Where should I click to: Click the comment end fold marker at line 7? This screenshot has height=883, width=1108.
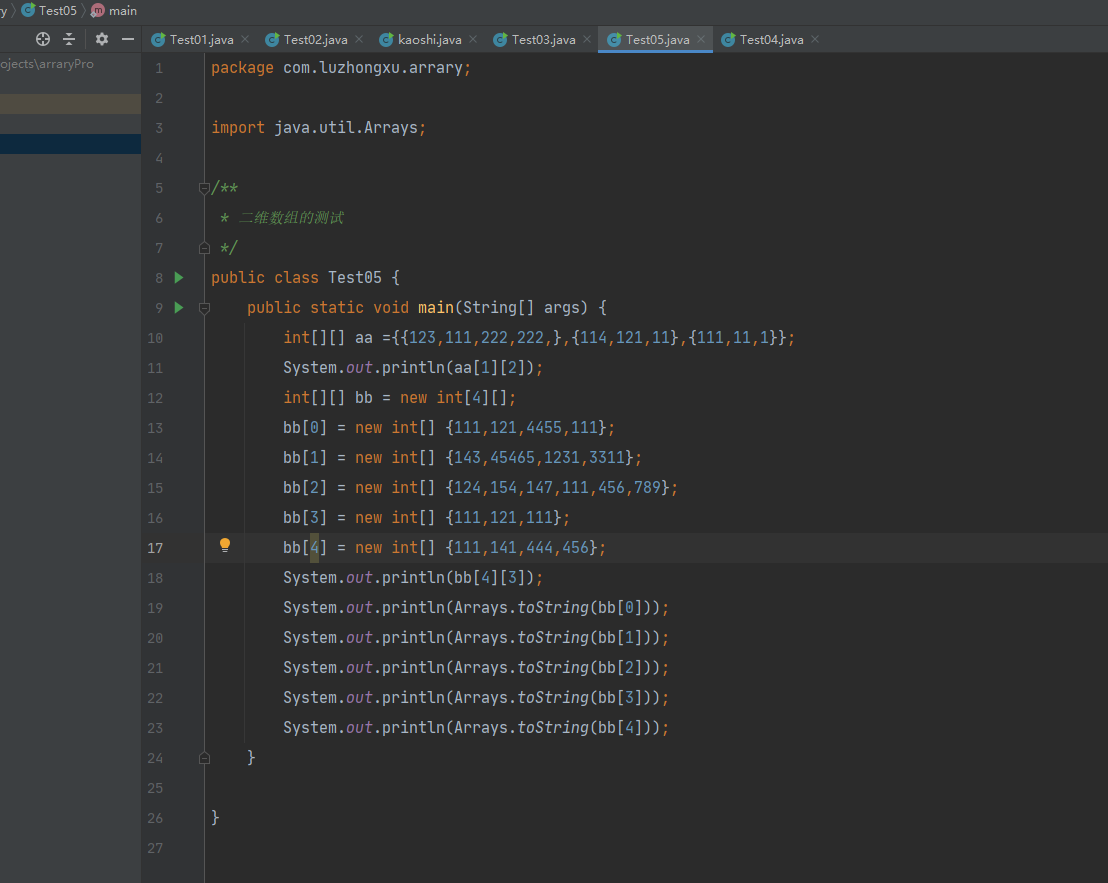(x=204, y=248)
